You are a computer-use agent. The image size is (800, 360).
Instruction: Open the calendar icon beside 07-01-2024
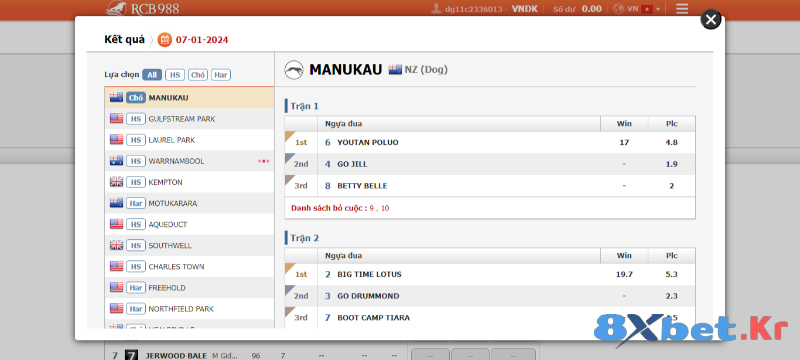(164, 40)
